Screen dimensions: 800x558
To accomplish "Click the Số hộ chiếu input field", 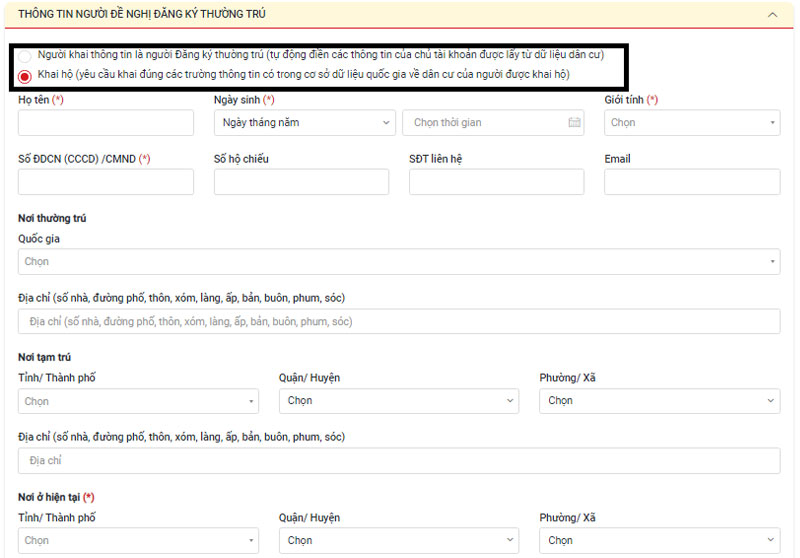I will (301, 182).
